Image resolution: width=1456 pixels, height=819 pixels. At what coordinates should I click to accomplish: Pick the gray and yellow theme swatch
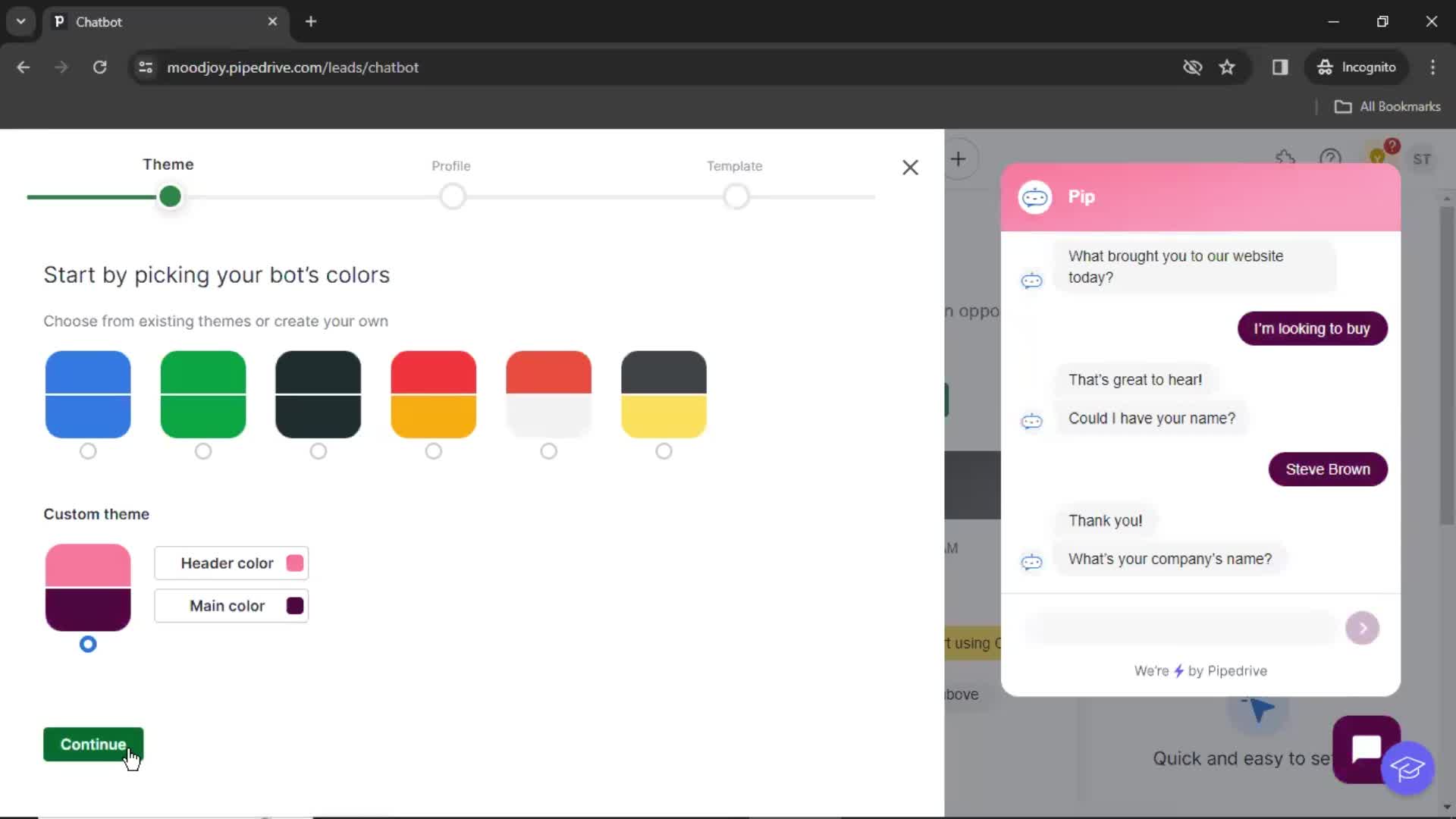coord(664,394)
